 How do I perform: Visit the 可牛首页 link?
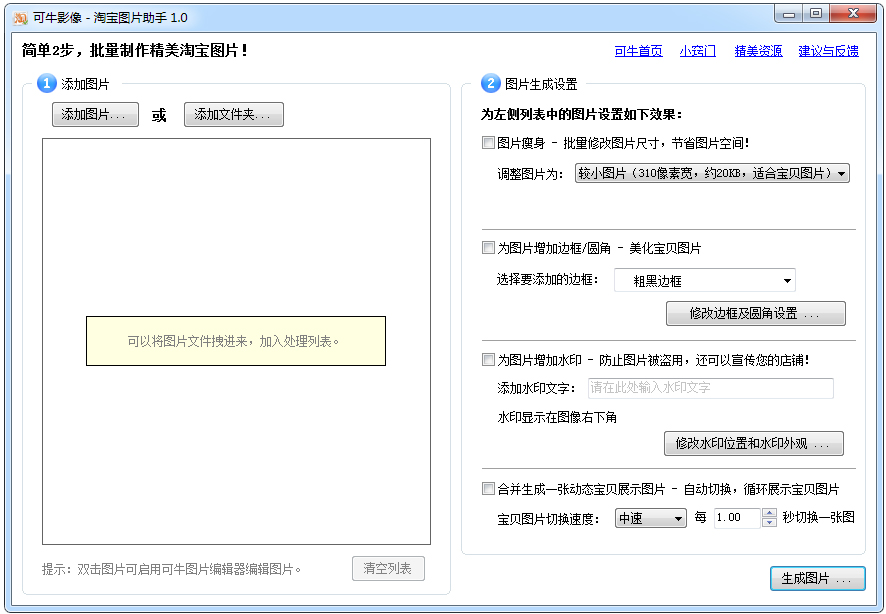638,50
